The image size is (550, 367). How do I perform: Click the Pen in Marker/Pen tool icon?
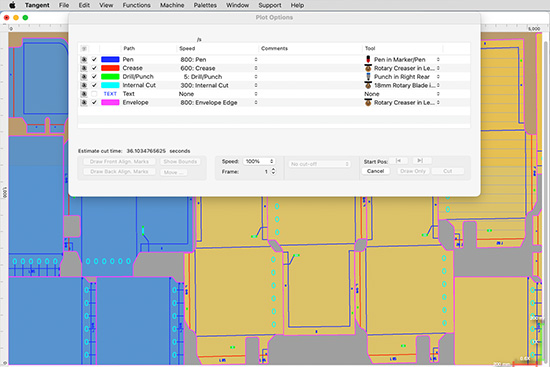[368, 59]
